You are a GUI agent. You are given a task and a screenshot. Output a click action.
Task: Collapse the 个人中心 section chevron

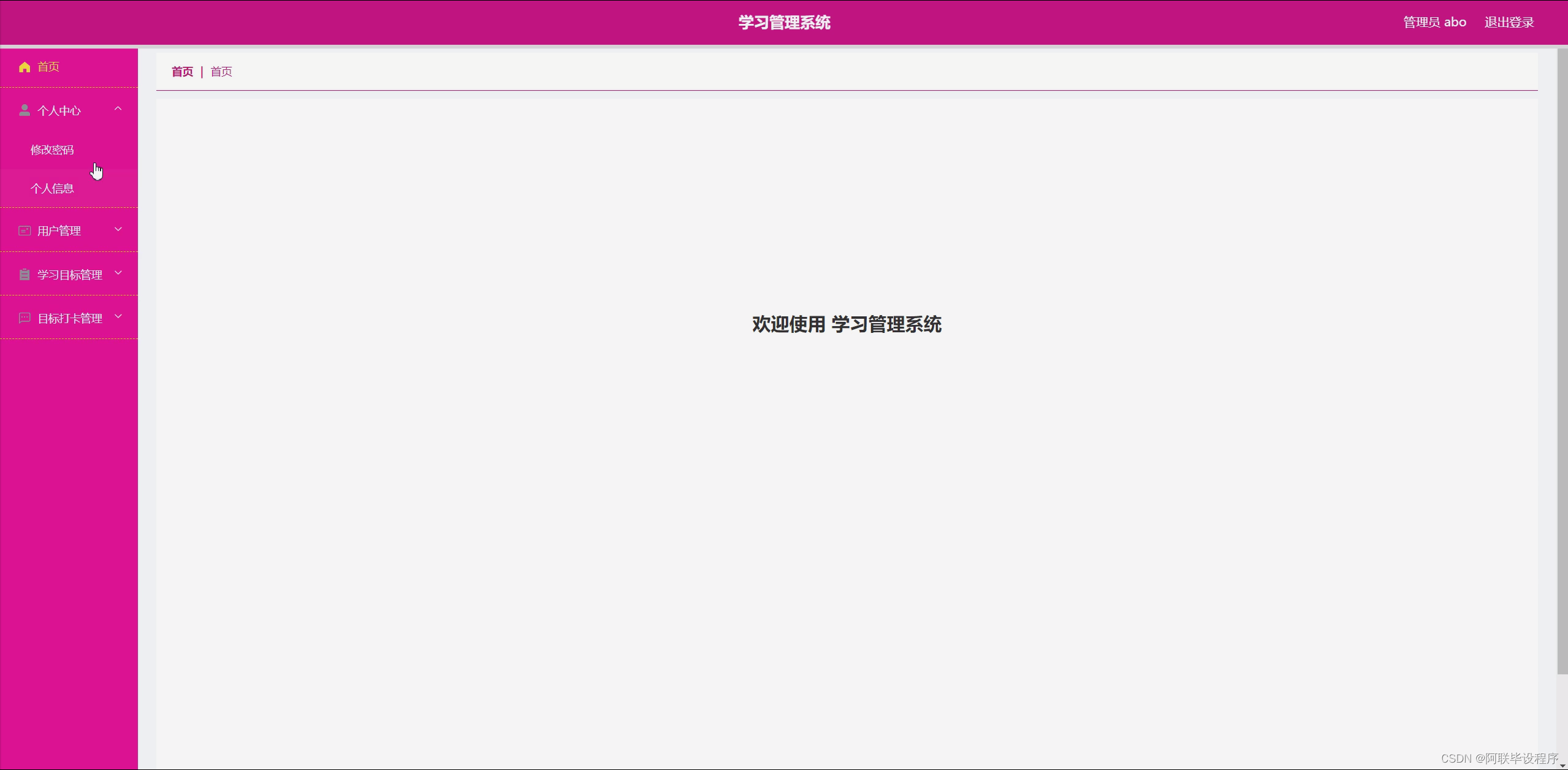tap(118, 109)
